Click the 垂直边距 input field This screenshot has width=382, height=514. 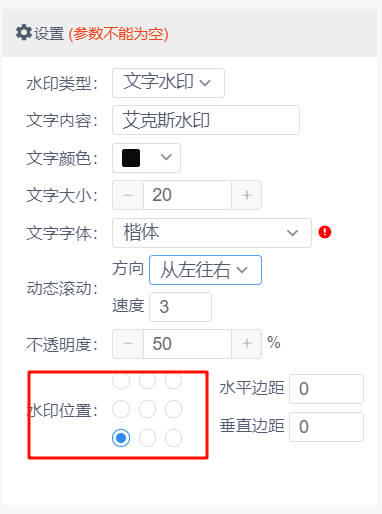pos(326,427)
